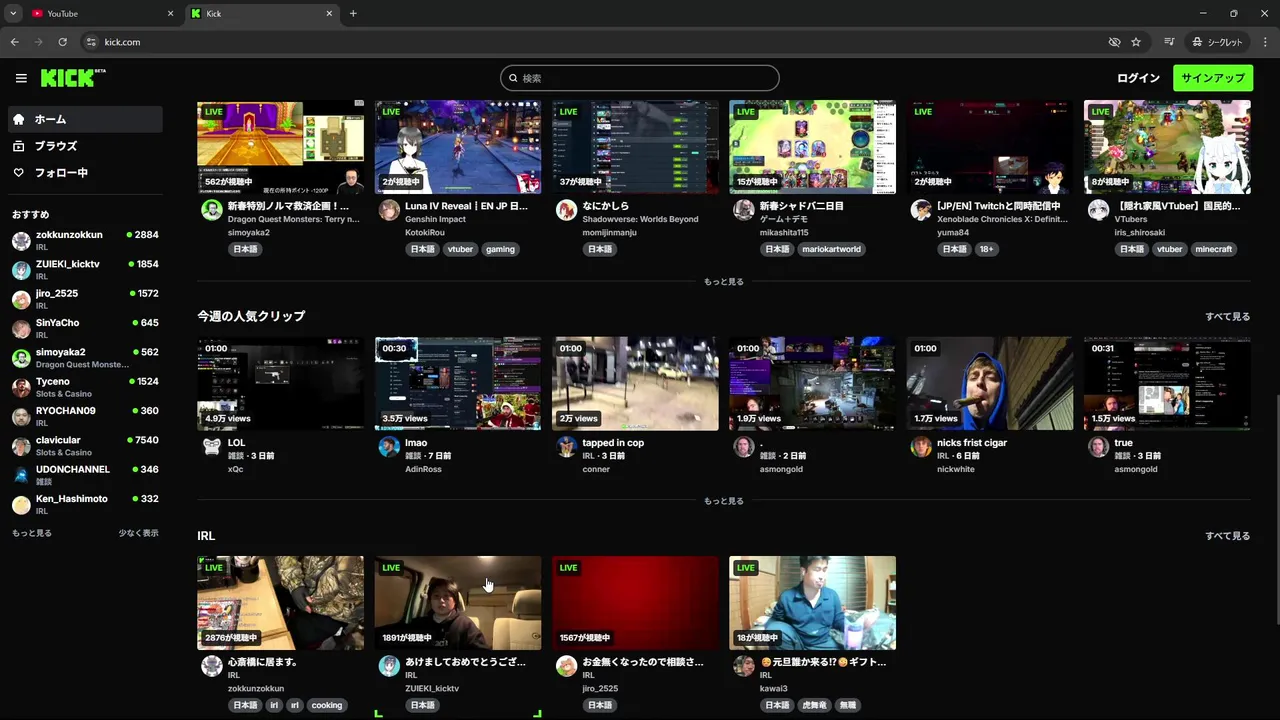Open the site information icon beside kick.com

[91, 42]
